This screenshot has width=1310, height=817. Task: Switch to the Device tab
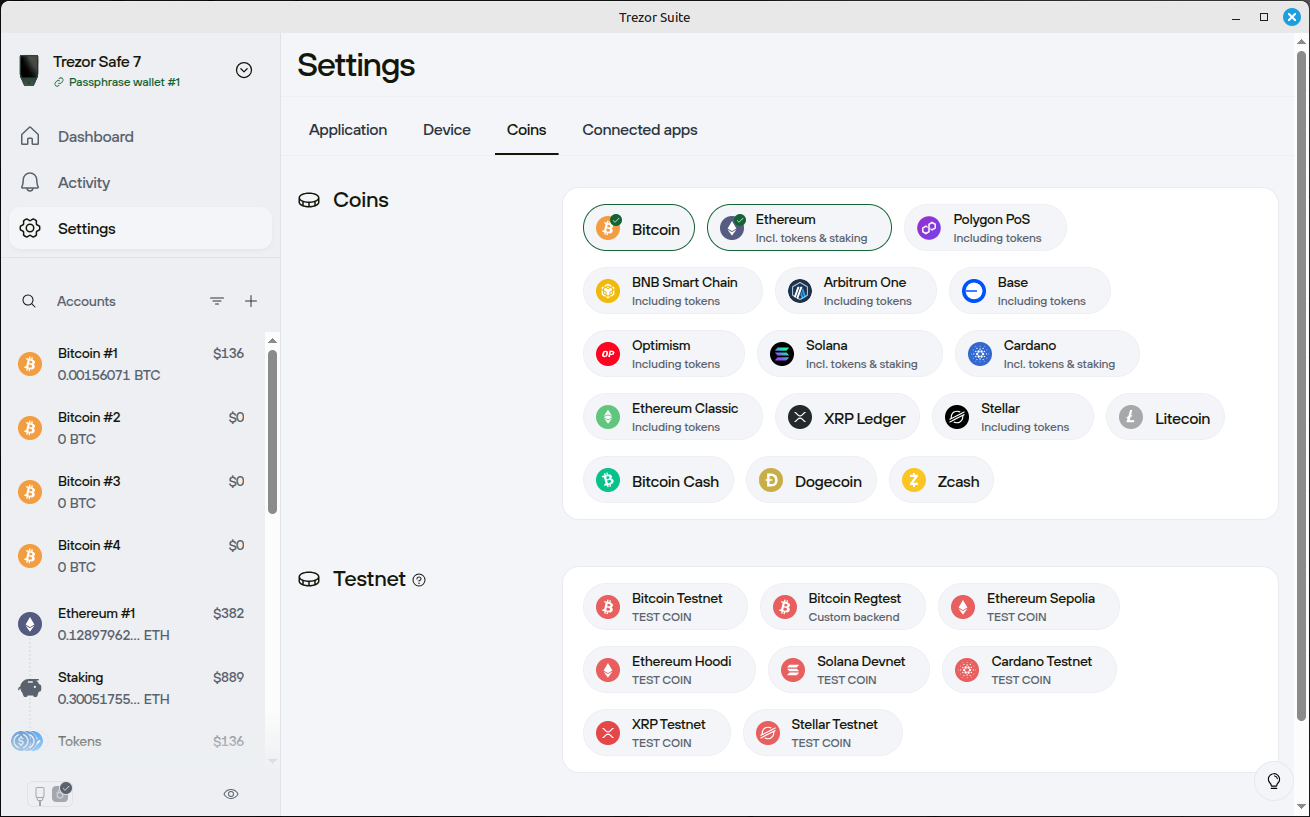447,130
